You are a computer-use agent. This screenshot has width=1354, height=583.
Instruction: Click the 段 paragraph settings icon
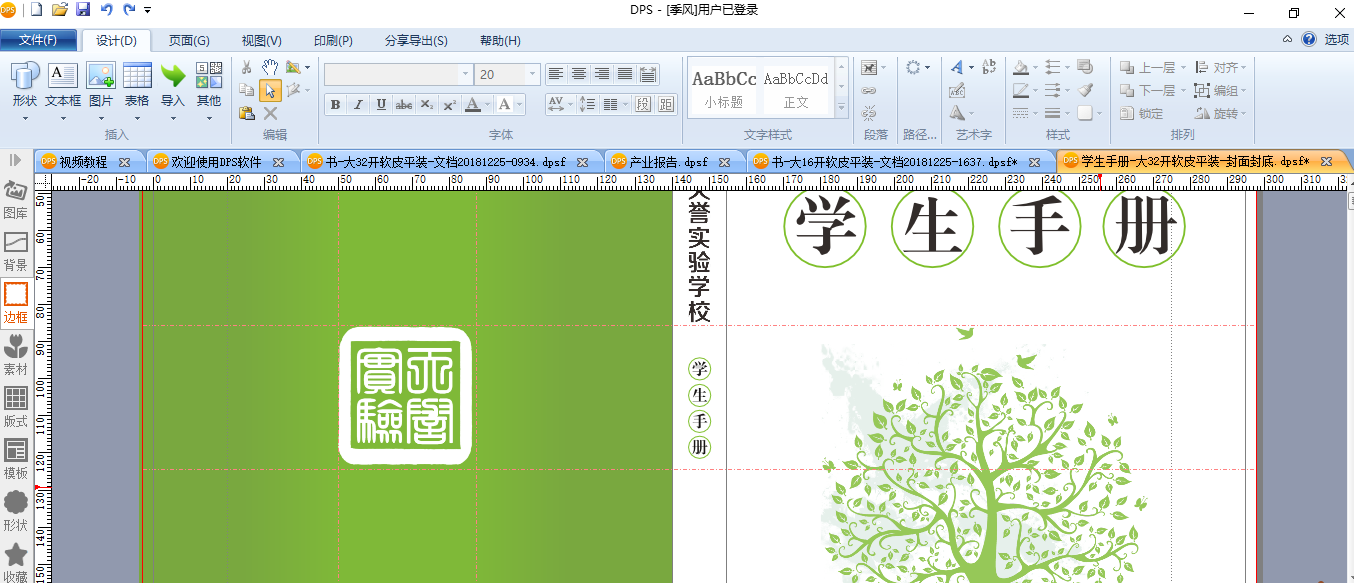click(643, 104)
